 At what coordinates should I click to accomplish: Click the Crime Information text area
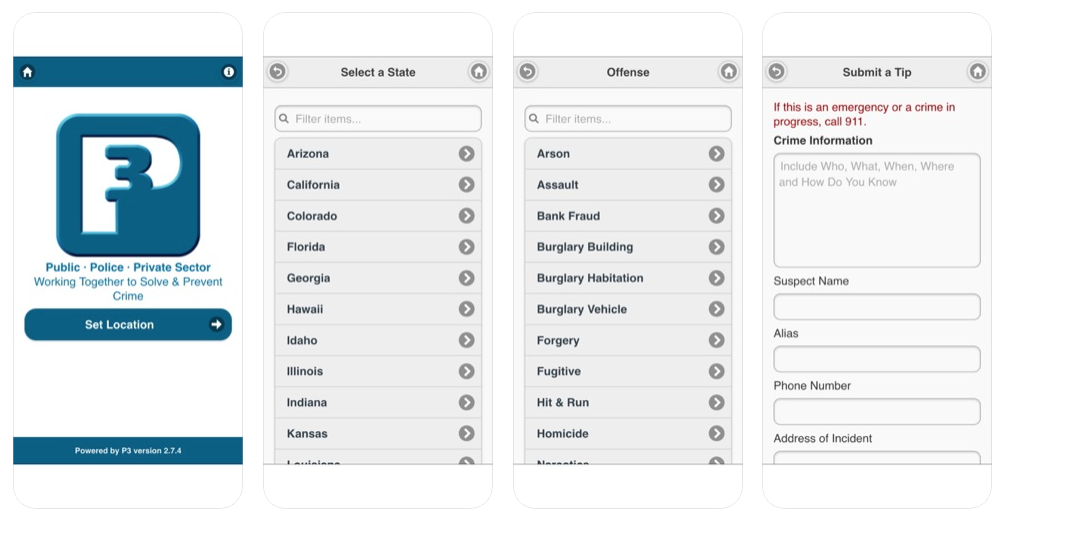pyautogui.click(x=877, y=210)
